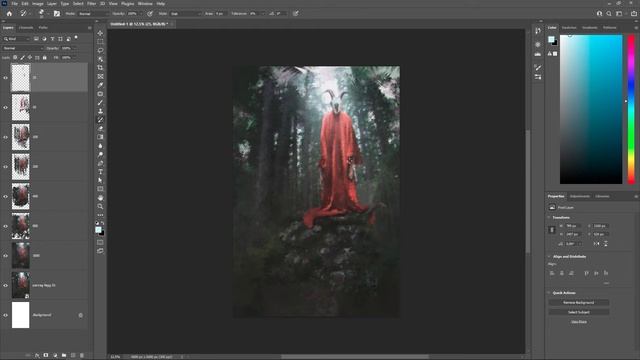Select the Zoom tool in toolbox
The width and height of the screenshot is (640, 360).
[100, 207]
